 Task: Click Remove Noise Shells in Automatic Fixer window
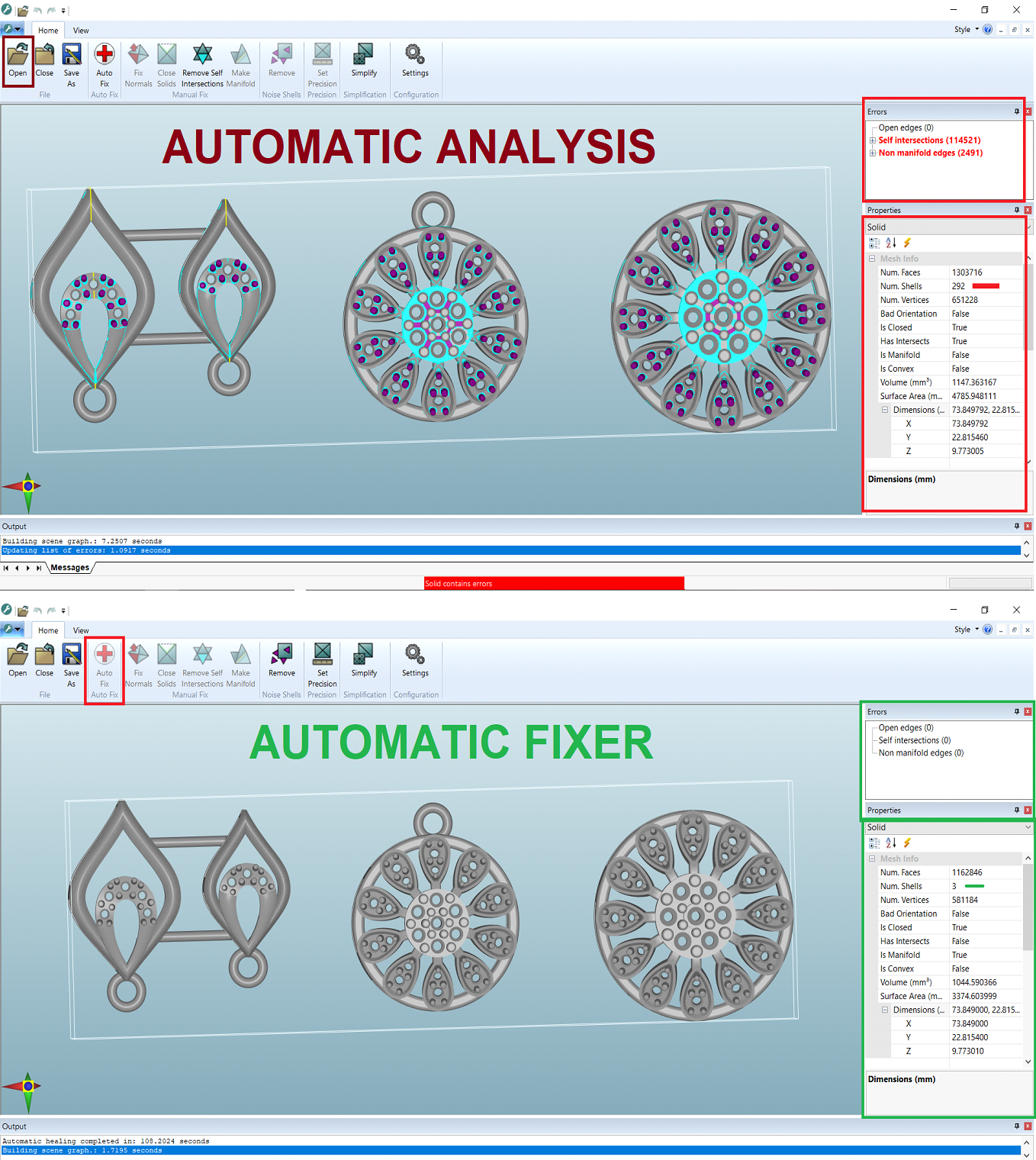(x=282, y=661)
